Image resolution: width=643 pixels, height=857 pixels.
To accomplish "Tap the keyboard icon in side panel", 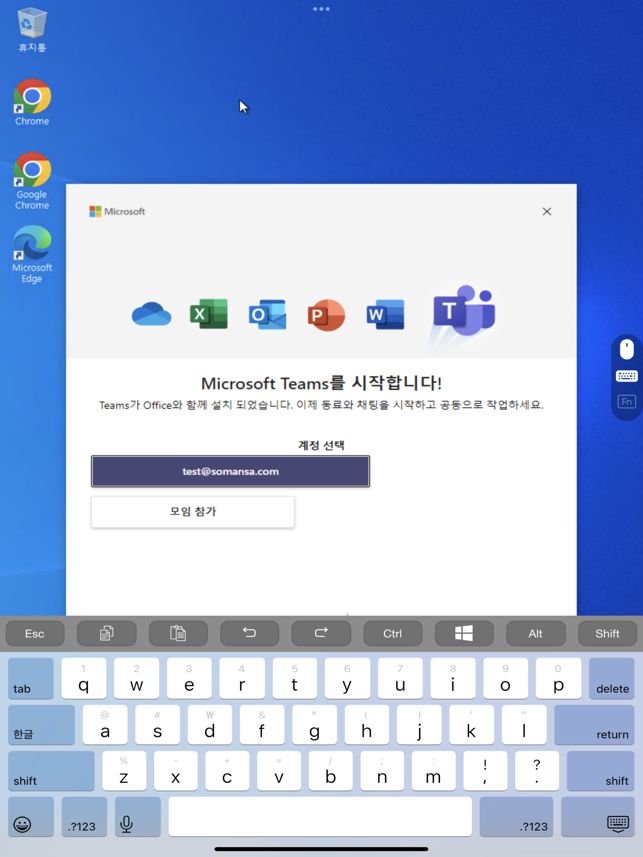I will tap(627, 376).
